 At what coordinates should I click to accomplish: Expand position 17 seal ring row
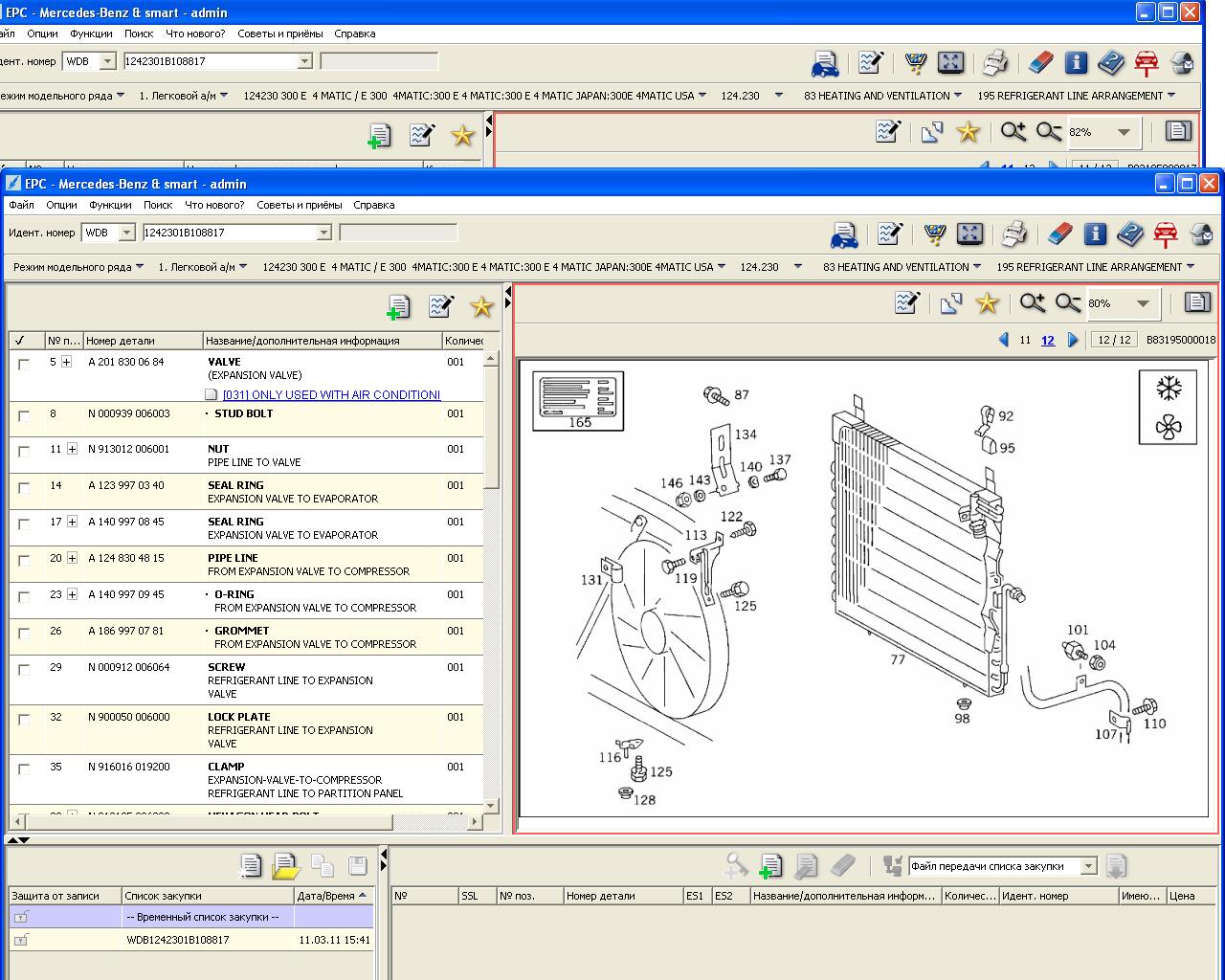pos(72,522)
